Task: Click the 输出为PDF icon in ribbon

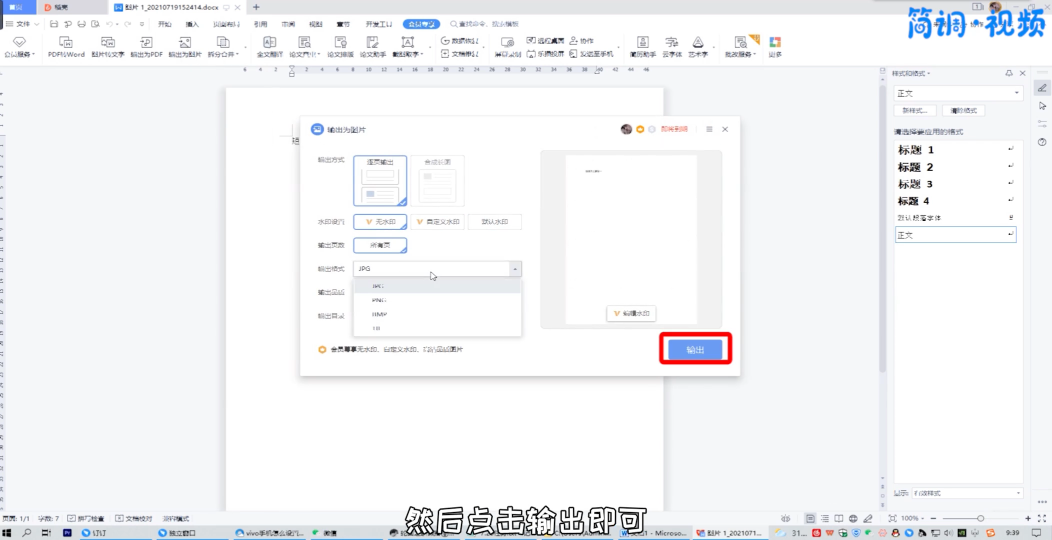Action: click(146, 46)
